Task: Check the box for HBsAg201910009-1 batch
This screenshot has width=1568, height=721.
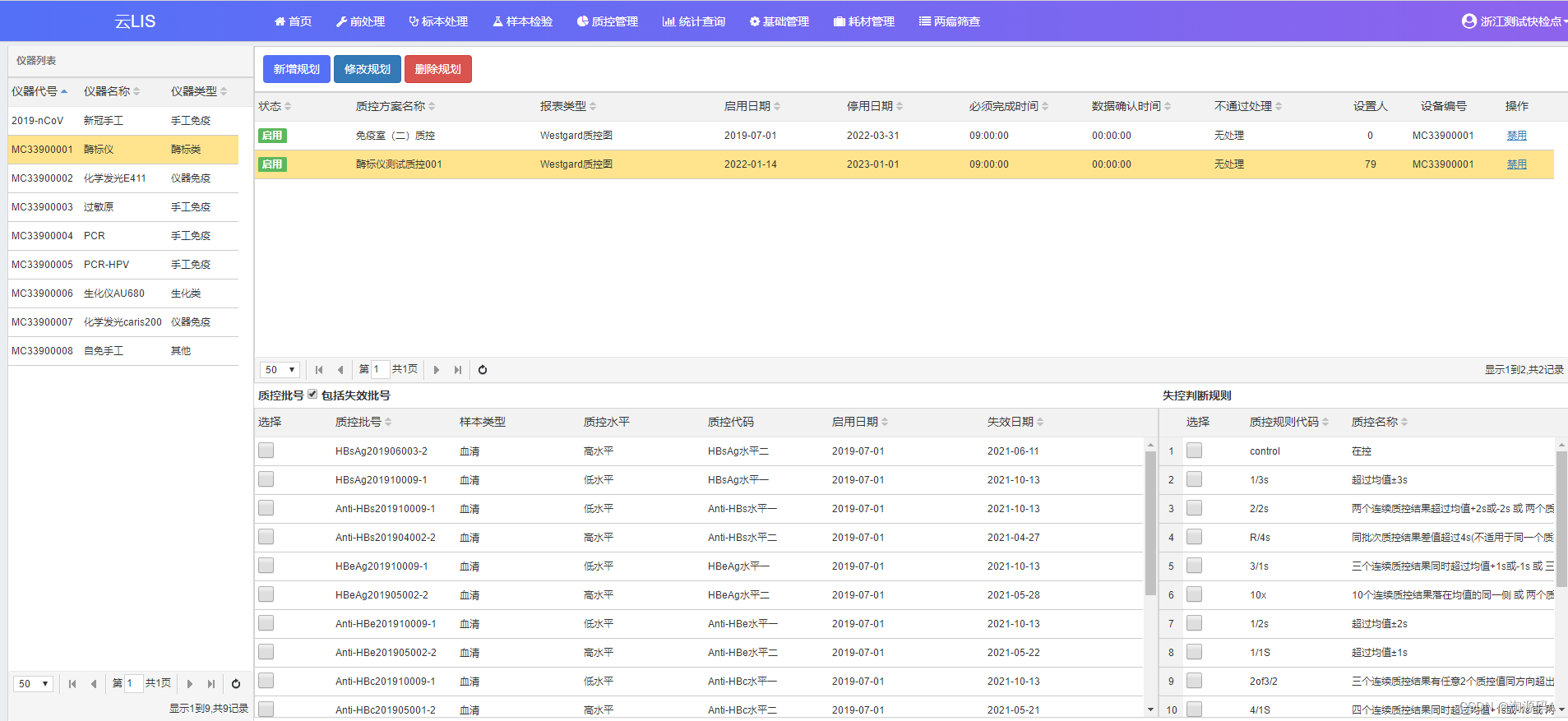Action: tap(266, 479)
